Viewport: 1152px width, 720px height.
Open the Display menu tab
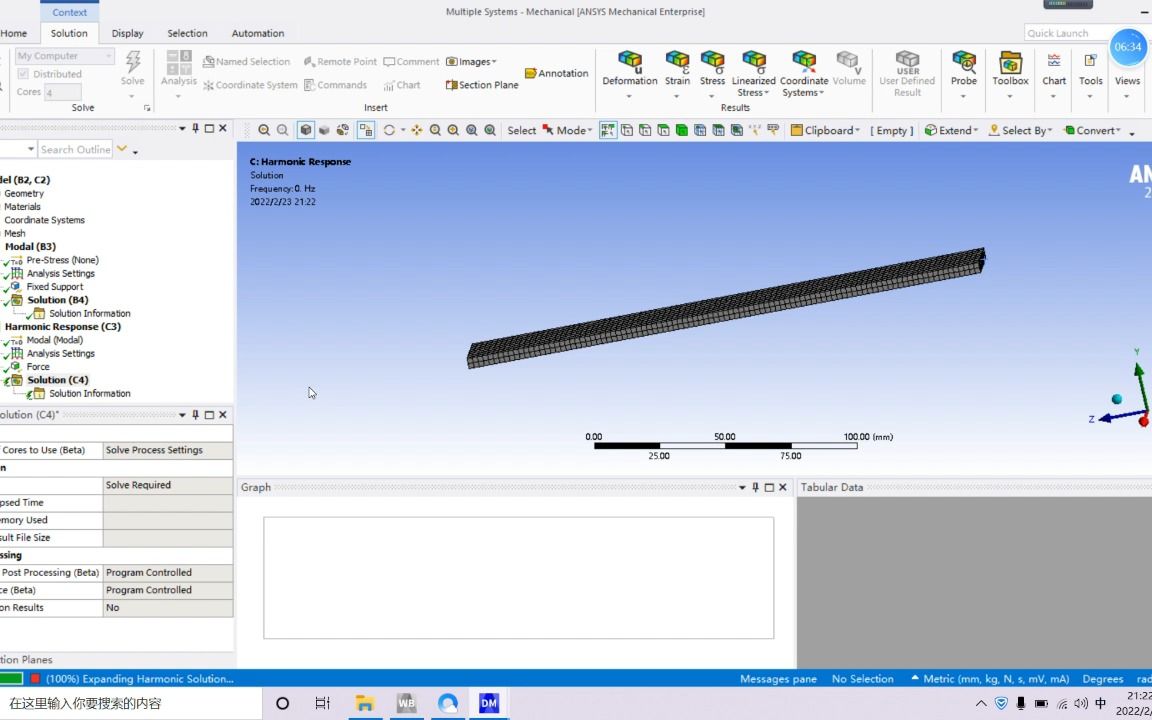click(127, 33)
